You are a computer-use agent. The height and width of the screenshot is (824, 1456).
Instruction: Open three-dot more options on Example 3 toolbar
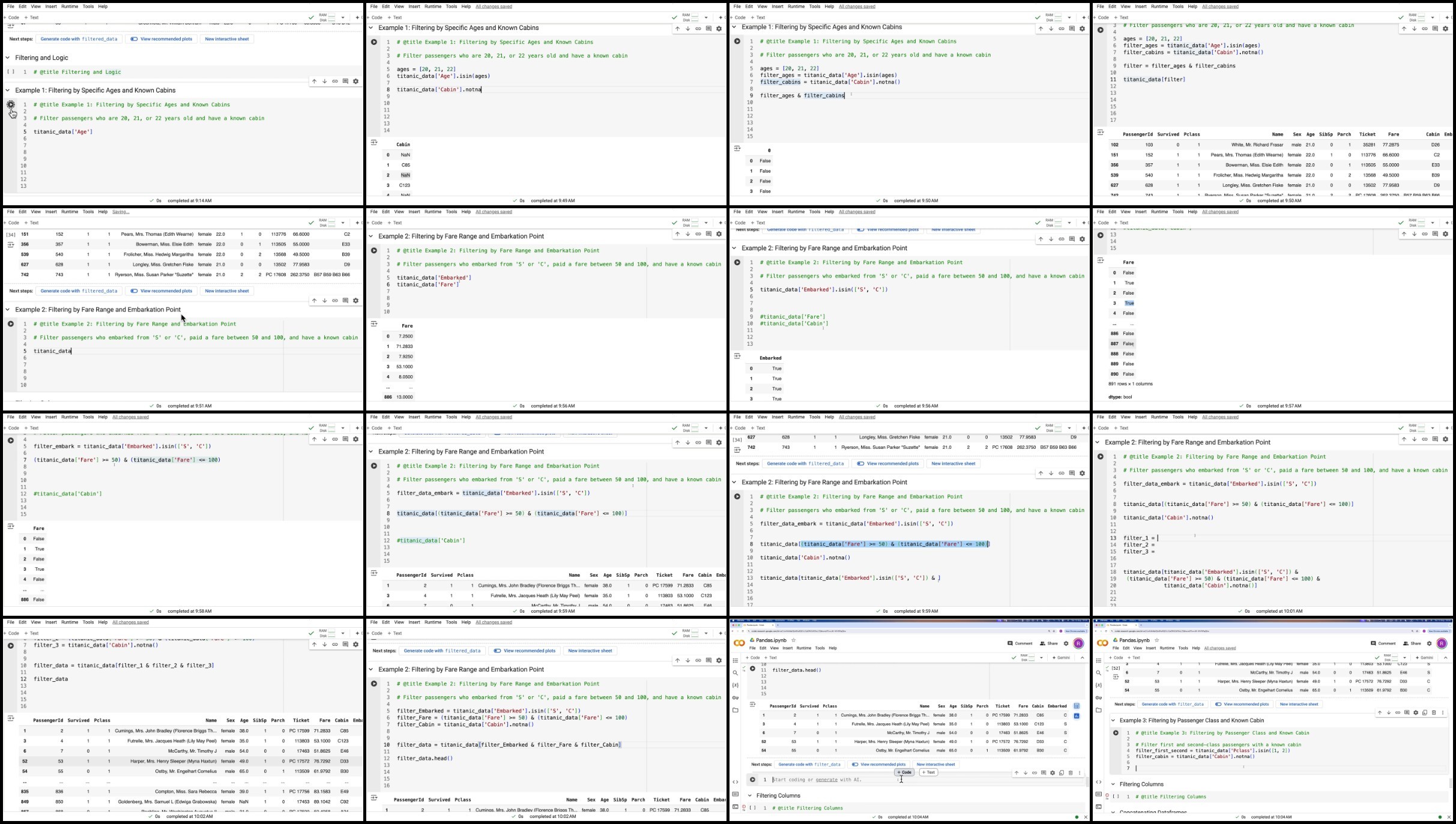(x=1443, y=712)
